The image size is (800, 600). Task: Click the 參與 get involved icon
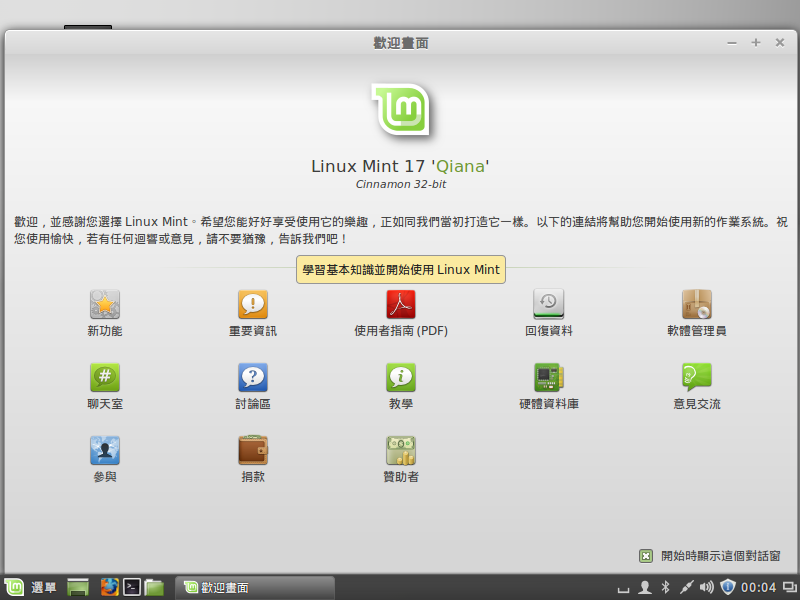tap(105, 450)
